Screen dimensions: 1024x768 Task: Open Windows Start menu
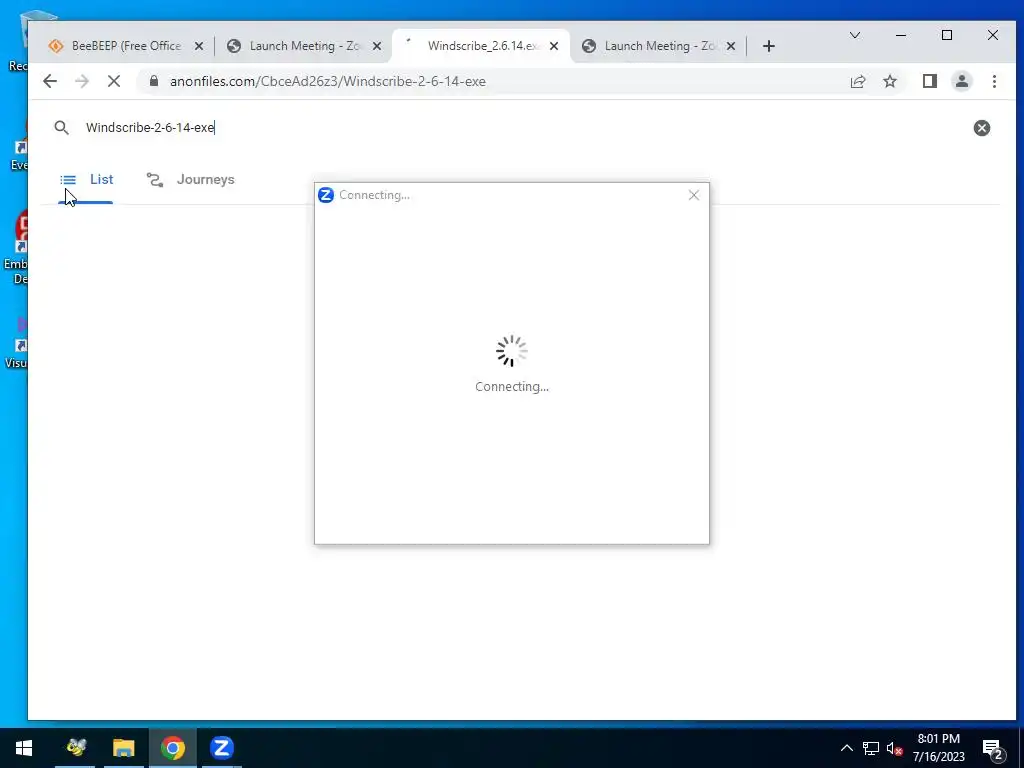click(x=24, y=748)
